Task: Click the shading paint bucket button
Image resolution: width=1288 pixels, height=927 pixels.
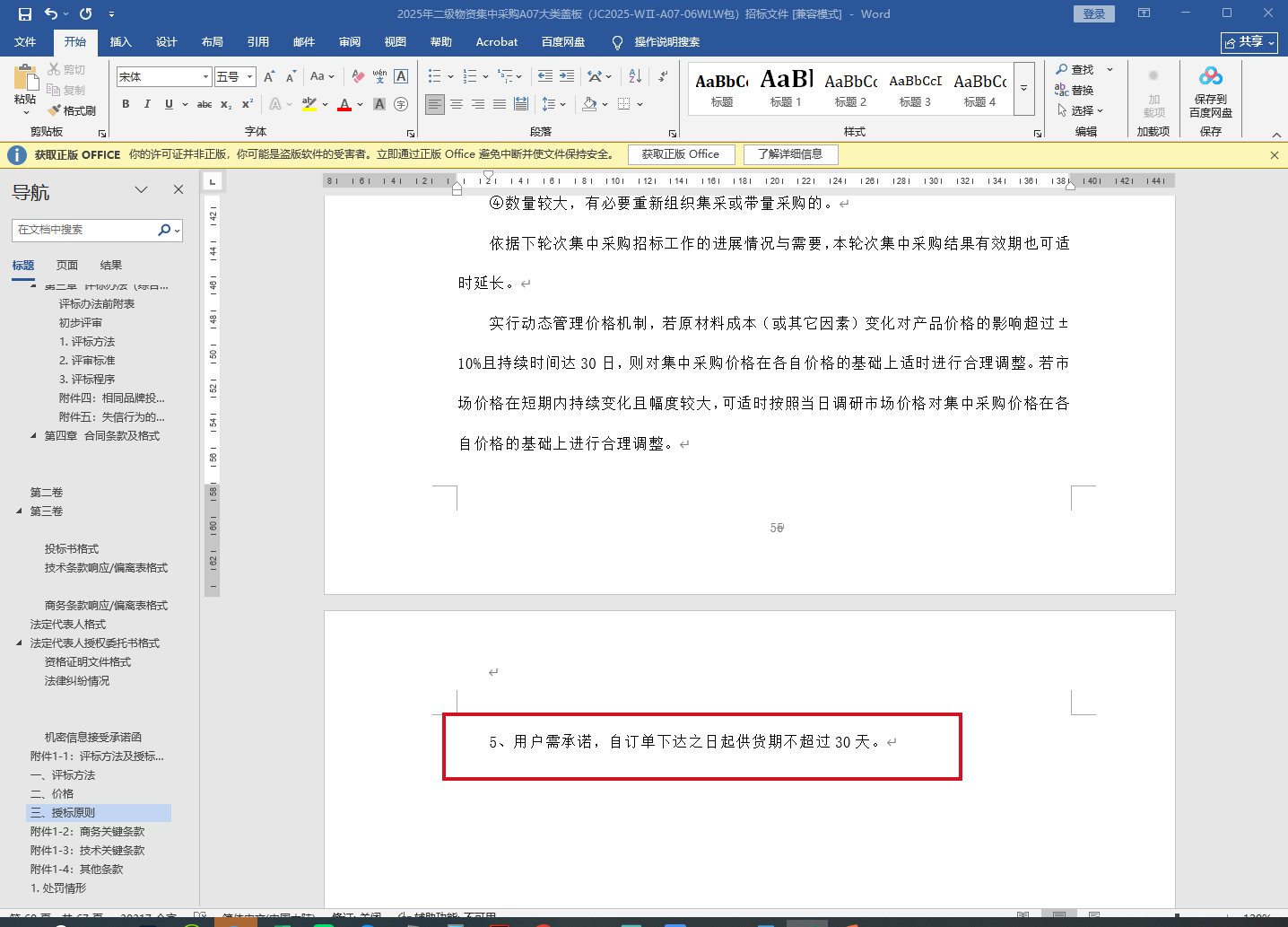Action: [x=589, y=104]
